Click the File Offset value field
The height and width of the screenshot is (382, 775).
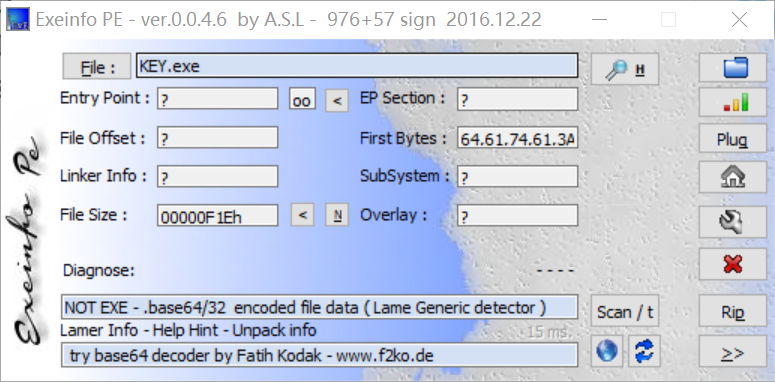coord(217,138)
